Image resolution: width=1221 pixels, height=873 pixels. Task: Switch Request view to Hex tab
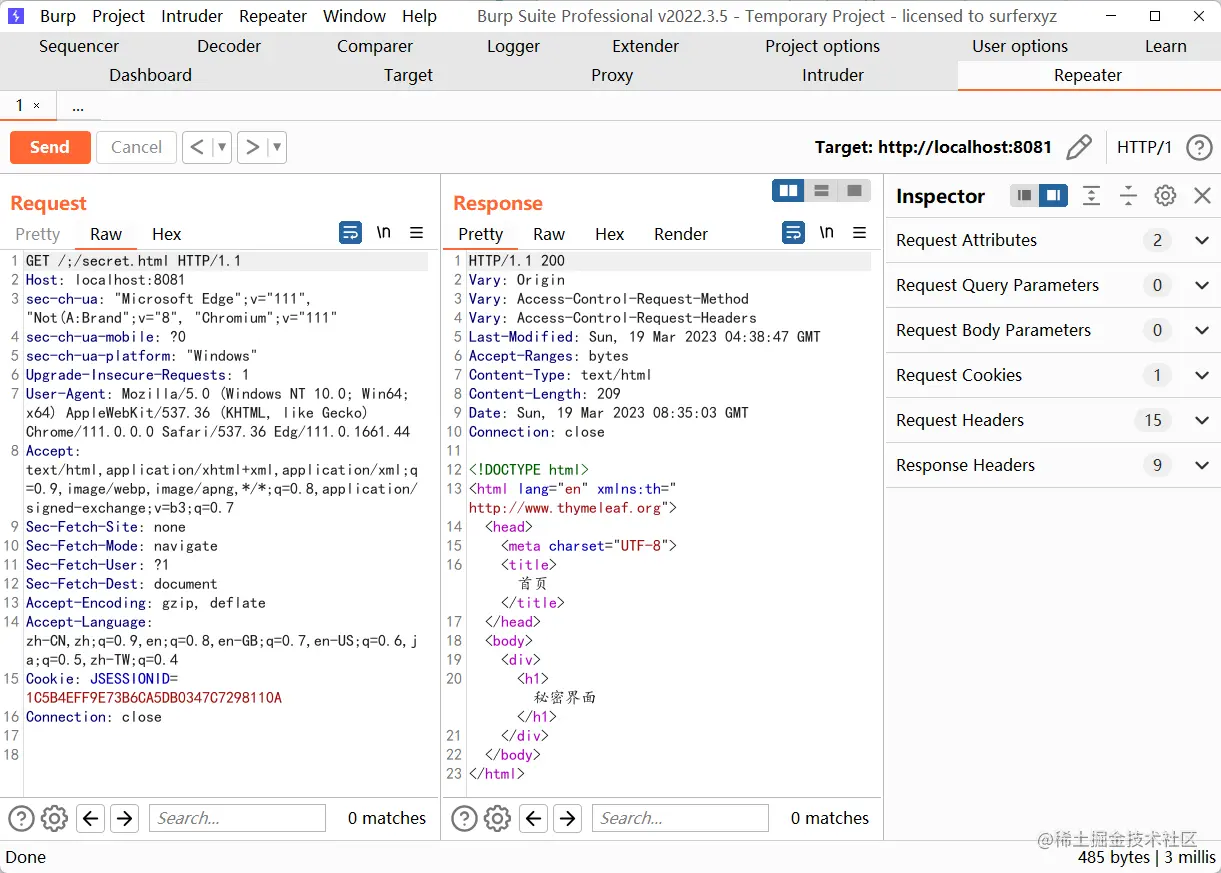[x=167, y=234]
